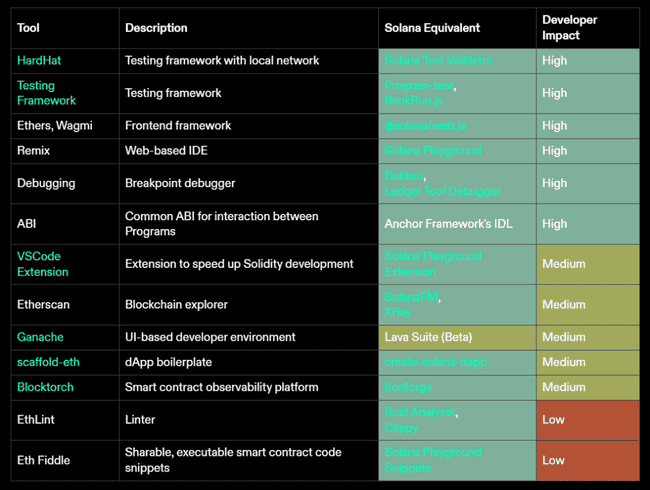This screenshot has width=650, height=490.
Task: Visit the XRay explorer link
Action: [x=398, y=312]
